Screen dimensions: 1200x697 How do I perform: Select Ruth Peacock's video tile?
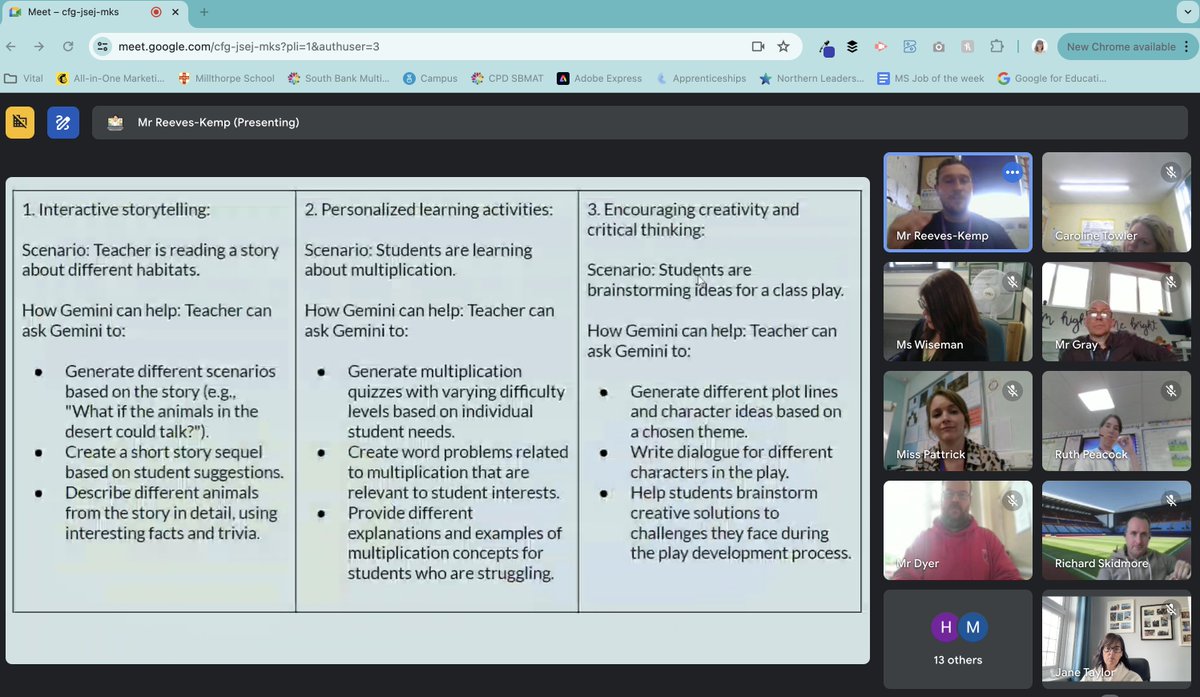click(1116, 420)
